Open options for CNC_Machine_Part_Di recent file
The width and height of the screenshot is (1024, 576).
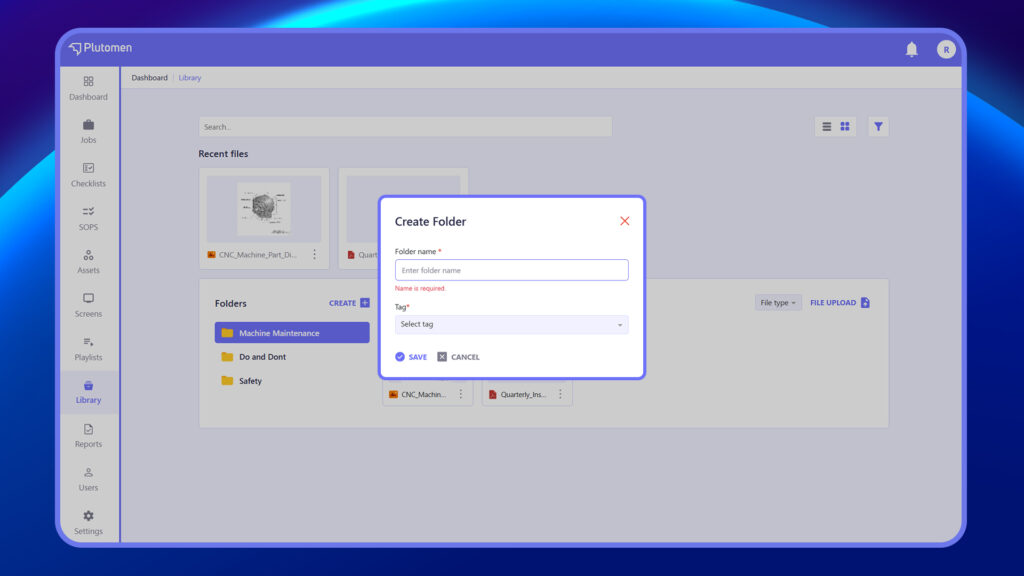point(314,255)
